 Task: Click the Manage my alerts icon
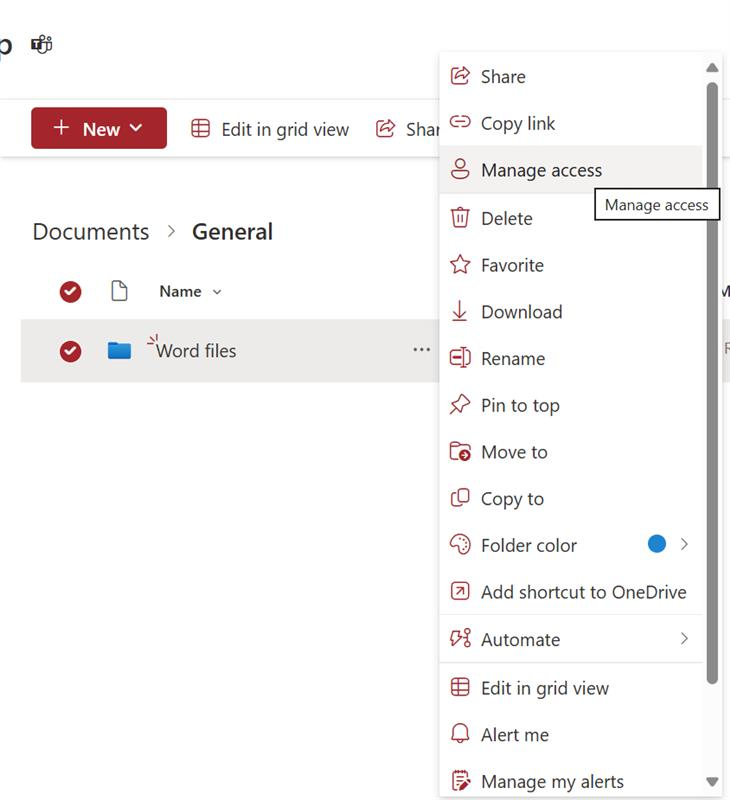tap(461, 781)
